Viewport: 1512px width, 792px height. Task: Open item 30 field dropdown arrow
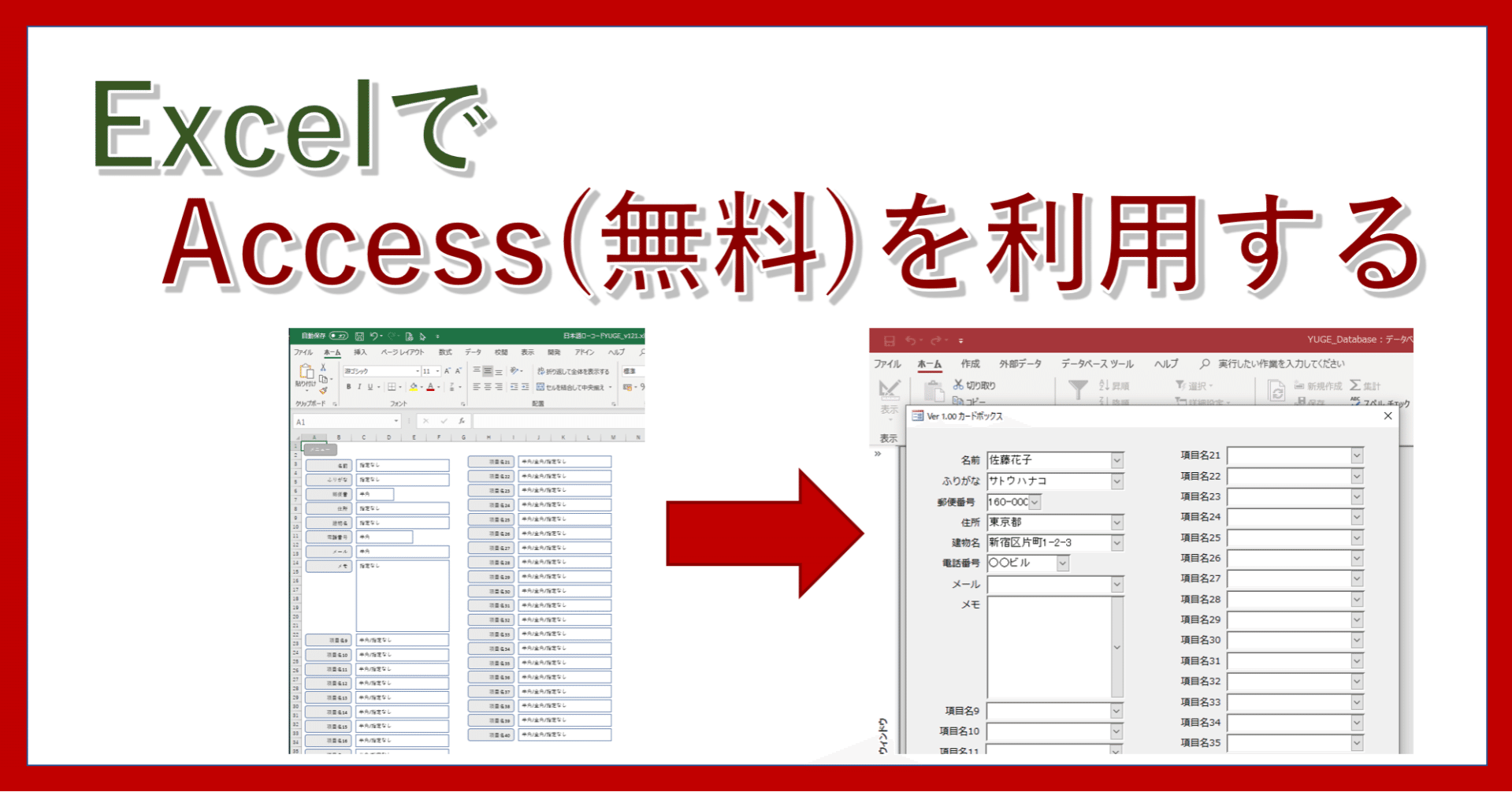click(x=1357, y=641)
